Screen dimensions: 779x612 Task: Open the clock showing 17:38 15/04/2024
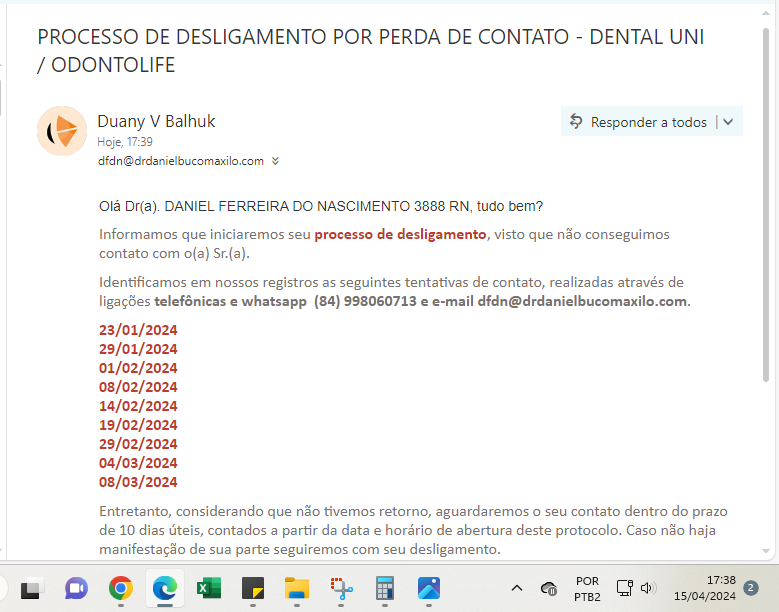click(x=704, y=588)
